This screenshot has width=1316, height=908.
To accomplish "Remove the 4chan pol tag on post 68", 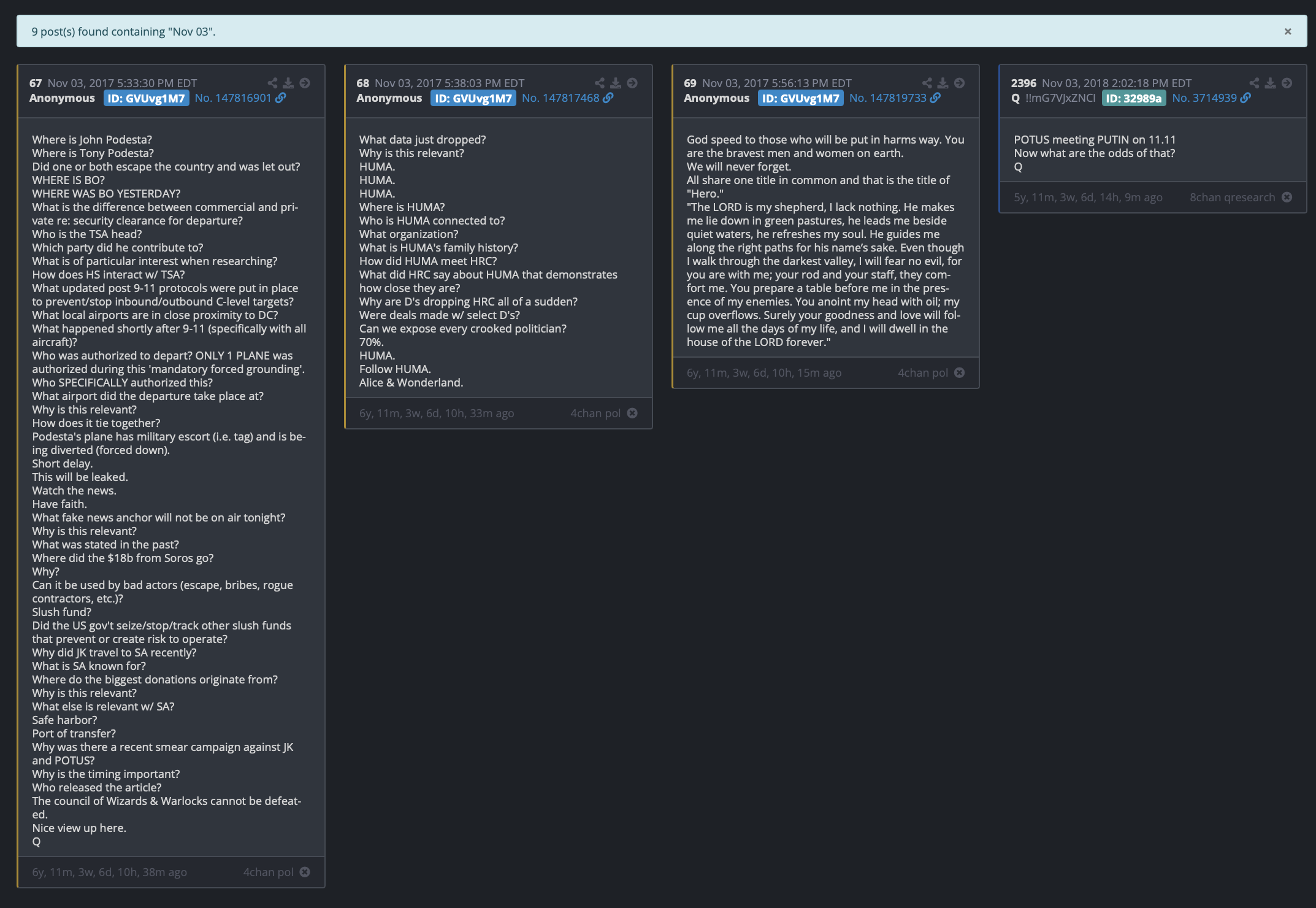I will click(632, 413).
